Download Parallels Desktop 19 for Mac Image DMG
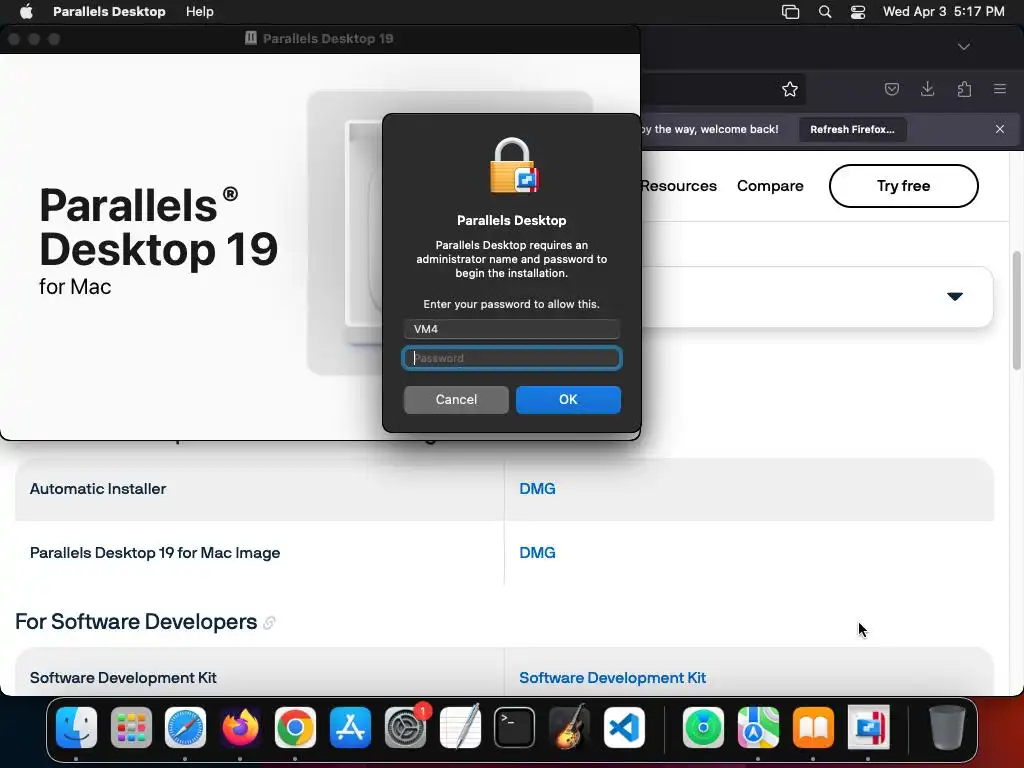 [537, 552]
